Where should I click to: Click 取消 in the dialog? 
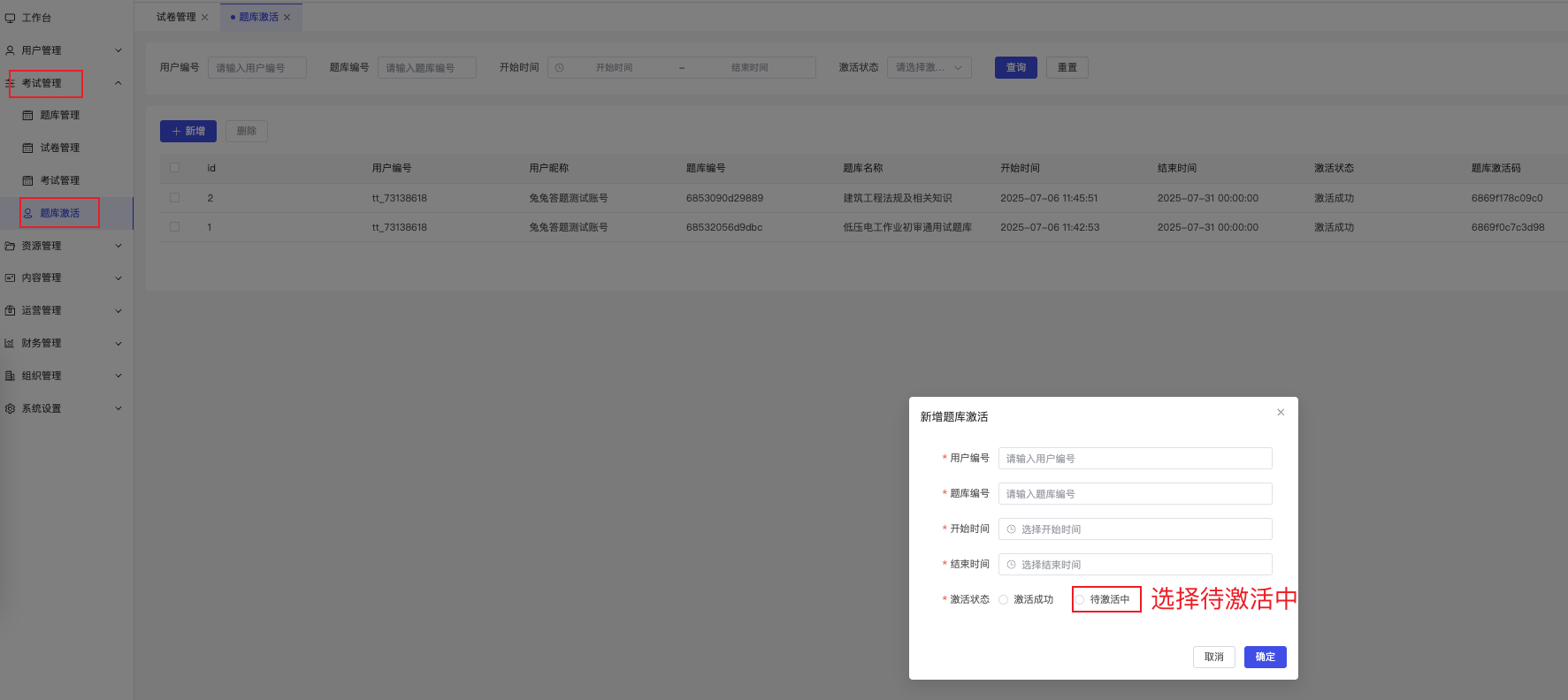point(1214,658)
